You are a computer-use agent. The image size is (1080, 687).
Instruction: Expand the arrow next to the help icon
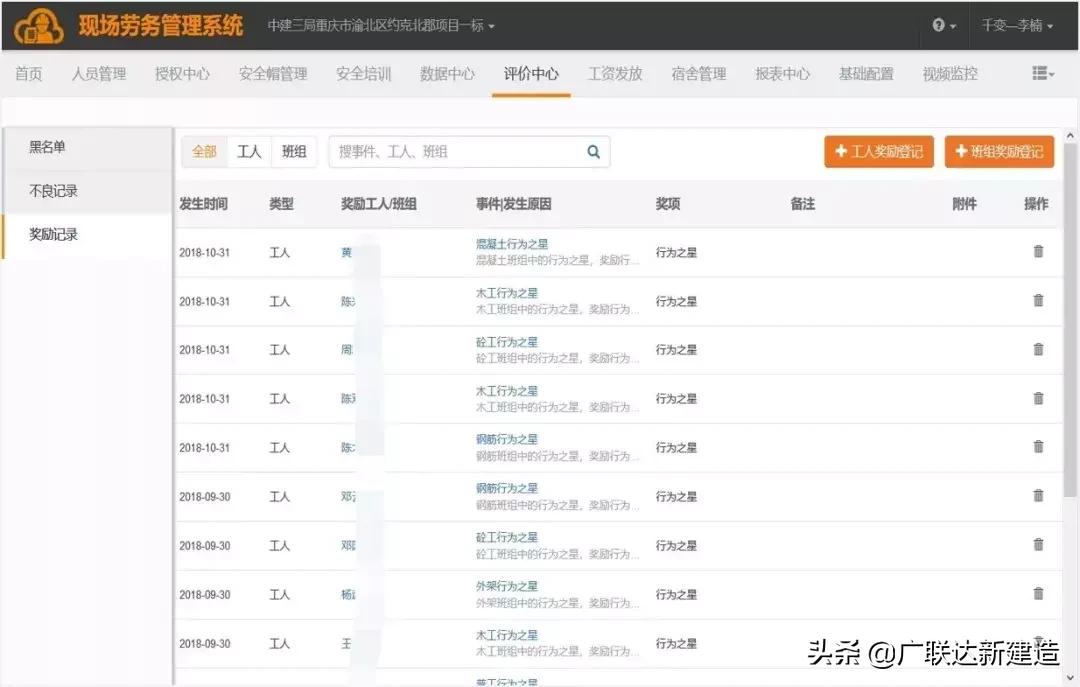point(952,26)
